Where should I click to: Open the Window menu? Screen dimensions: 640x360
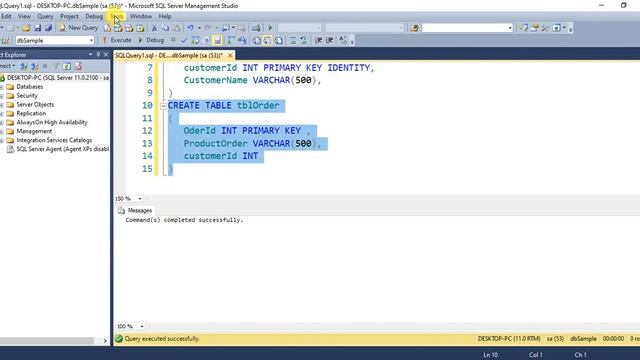[141, 16]
